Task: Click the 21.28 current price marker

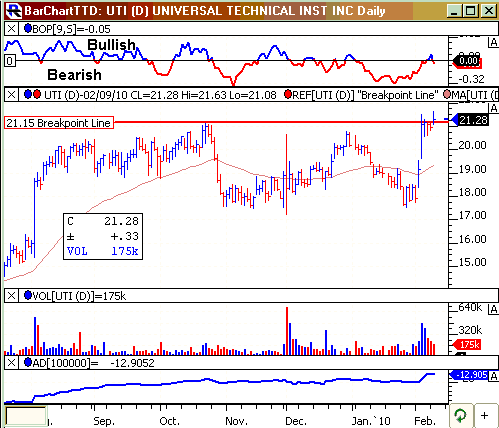Action: pos(470,120)
